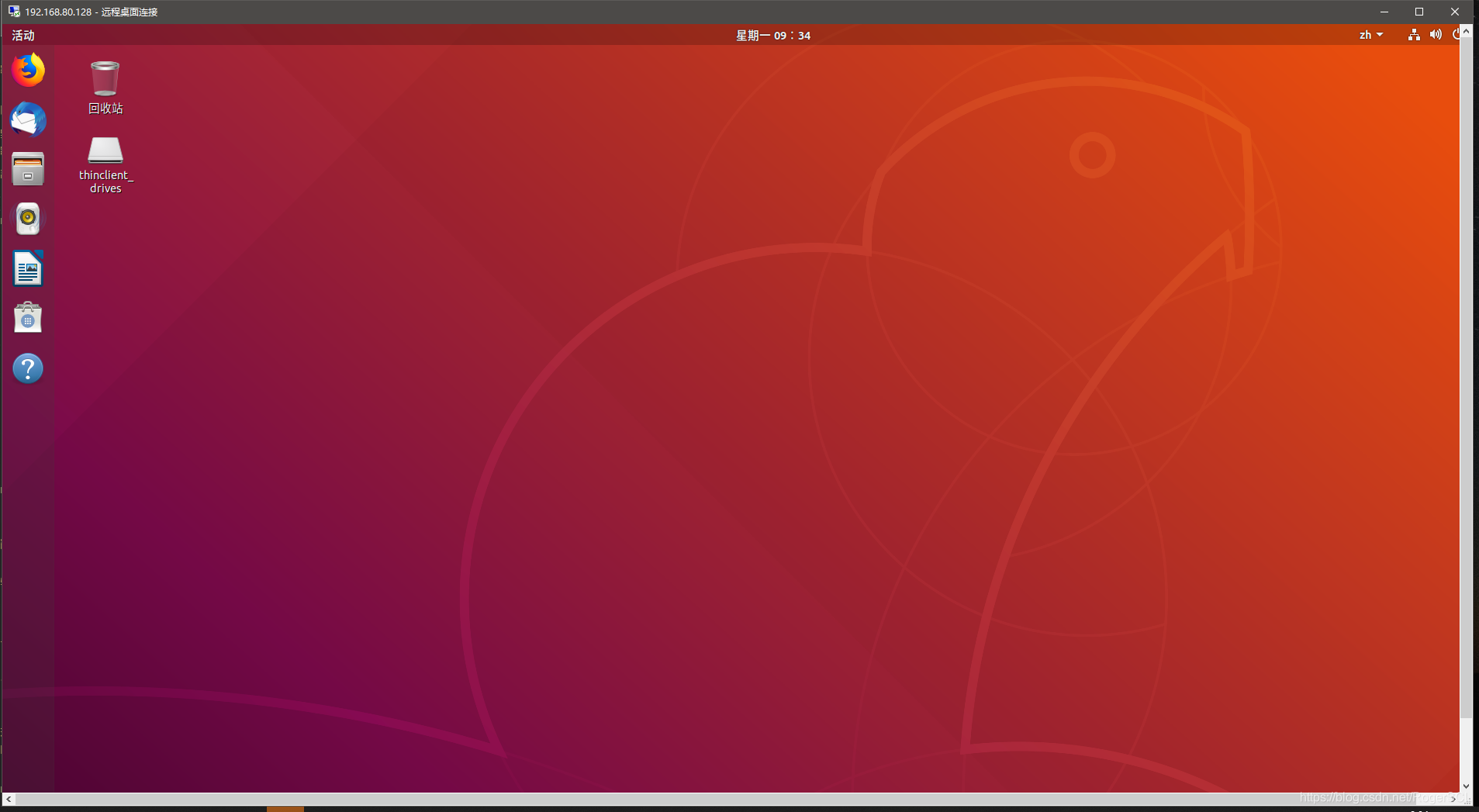Click the vertical scrollbar thumb
1479x812 pixels.
1466,378
